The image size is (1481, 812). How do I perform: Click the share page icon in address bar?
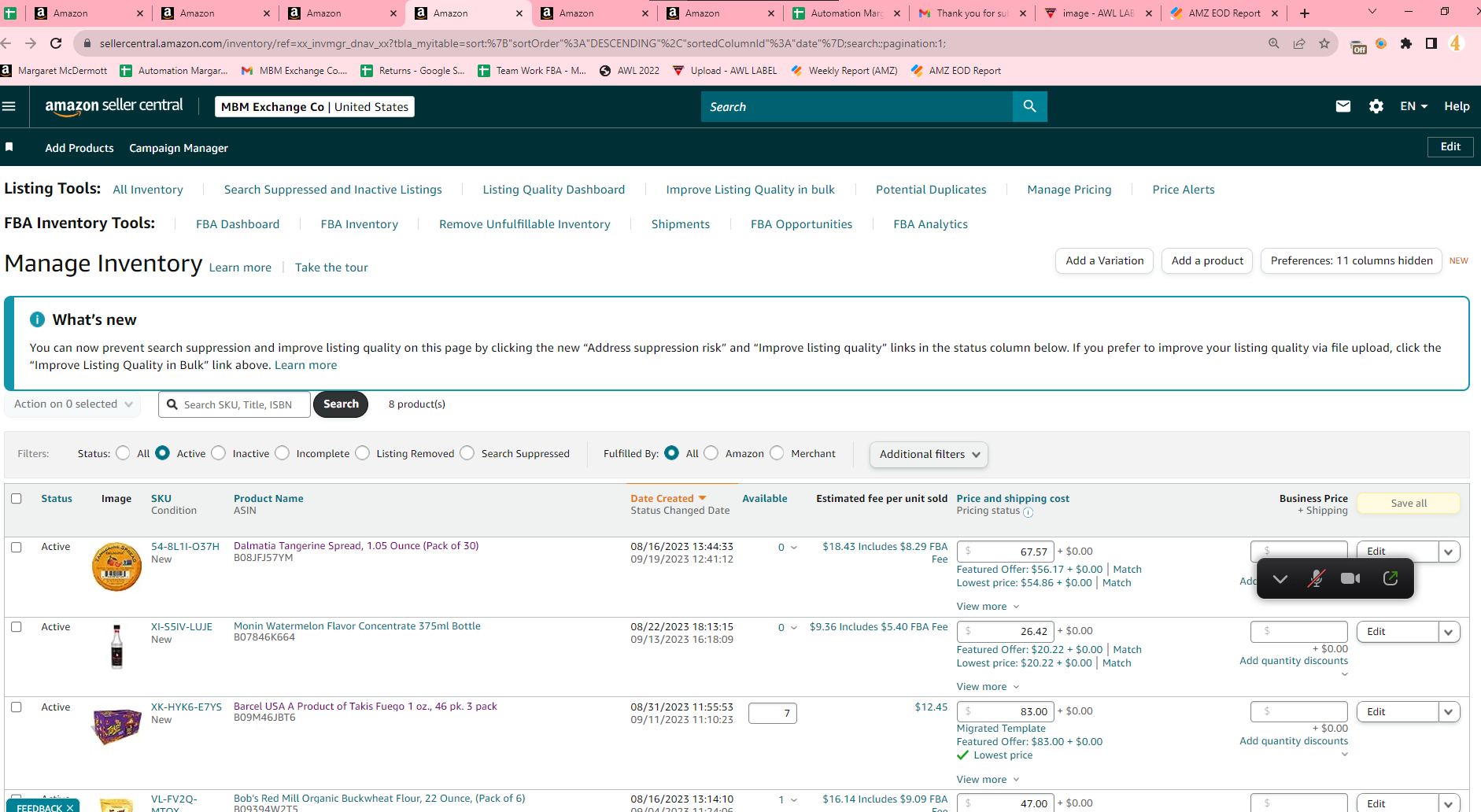pyautogui.click(x=1299, y=43)
